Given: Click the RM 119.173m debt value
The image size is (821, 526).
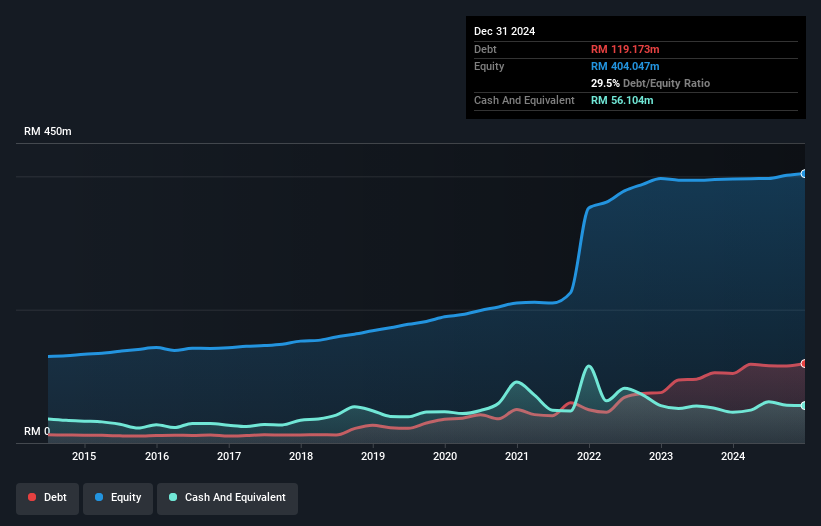Looking at the screenshot, I should click(625, 49).
